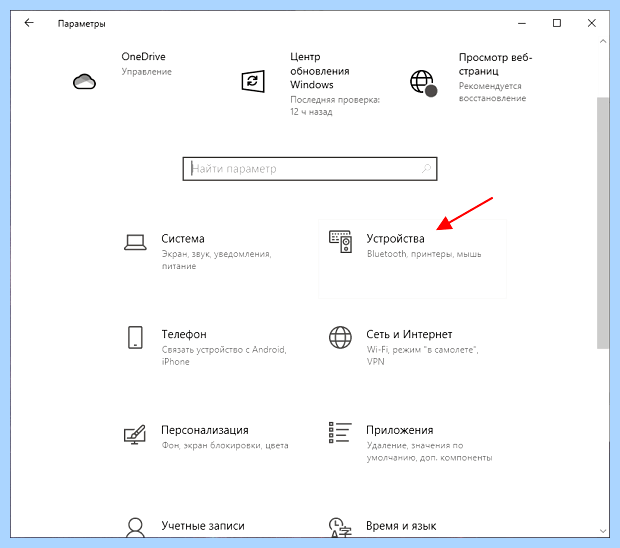This screenshot has height=548, width=620.
Task: Click the web browsing globe icon
Action: [423, 83]
